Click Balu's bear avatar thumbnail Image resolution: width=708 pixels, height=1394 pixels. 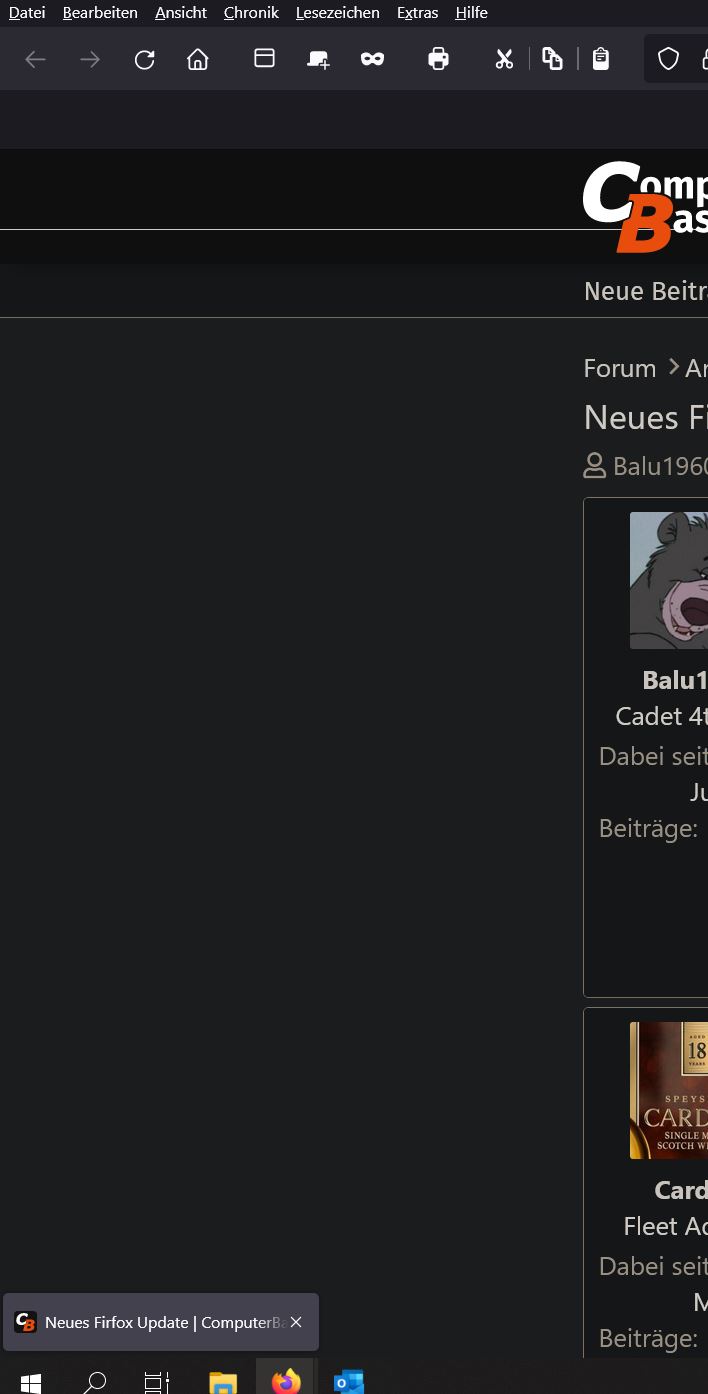pyautogui.click(x=668, y=580)
